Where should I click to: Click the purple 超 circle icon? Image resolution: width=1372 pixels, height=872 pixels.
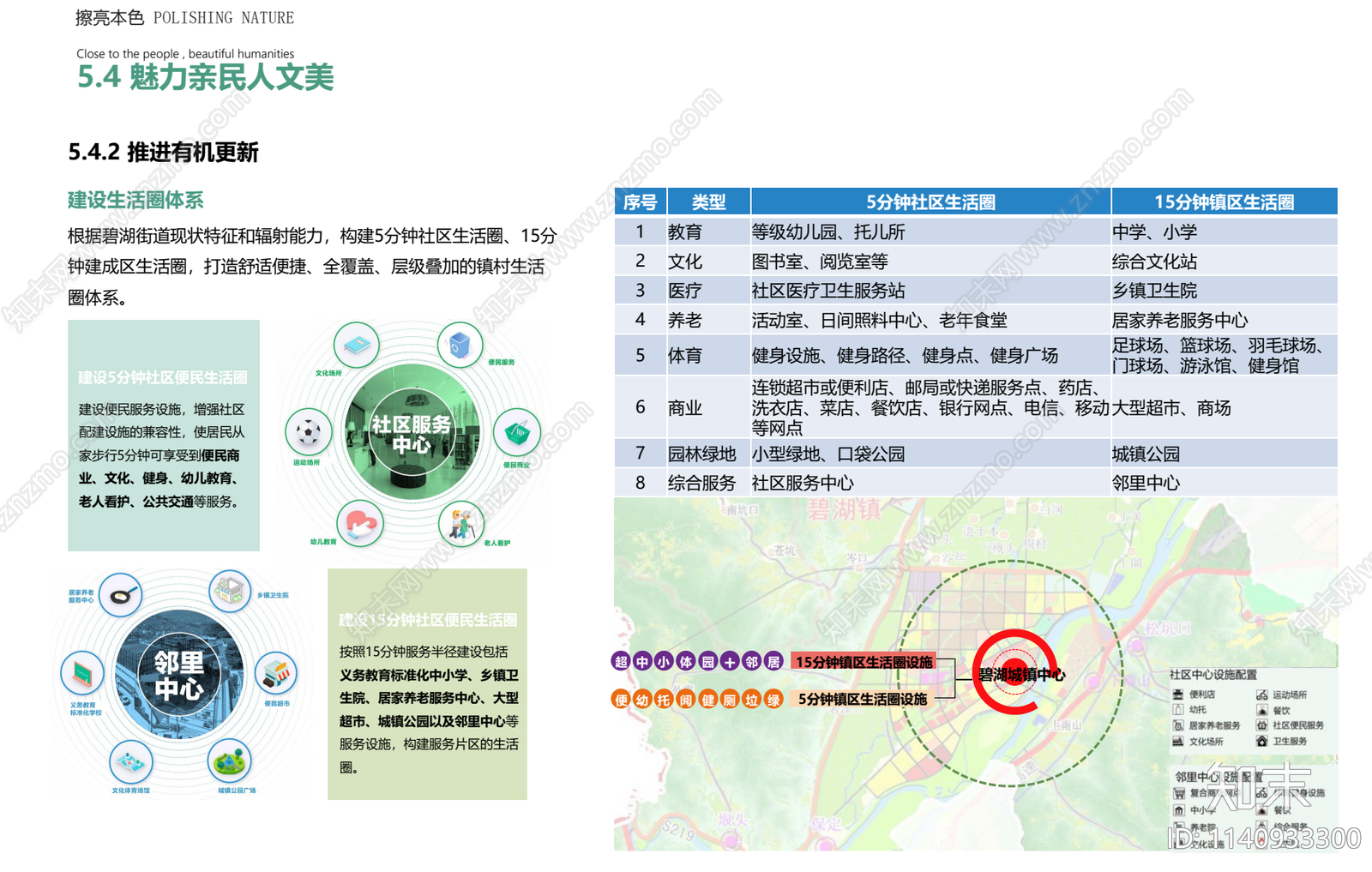tap(621, 661)
